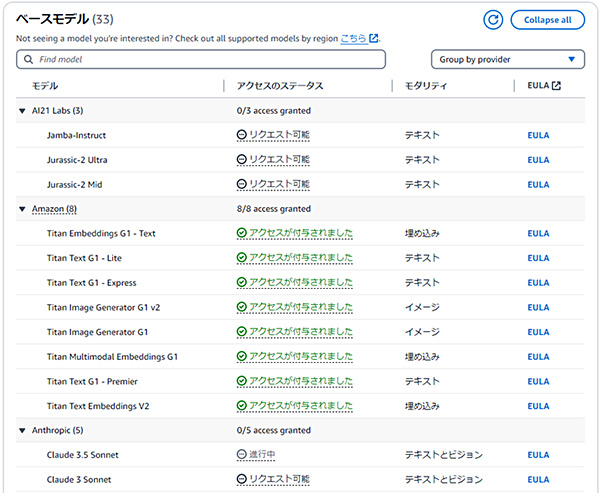The width and height of the screenshot is (600, 493).
Task: Open EULA link for Claude 3 Sonnet
Action: [538, 480]
